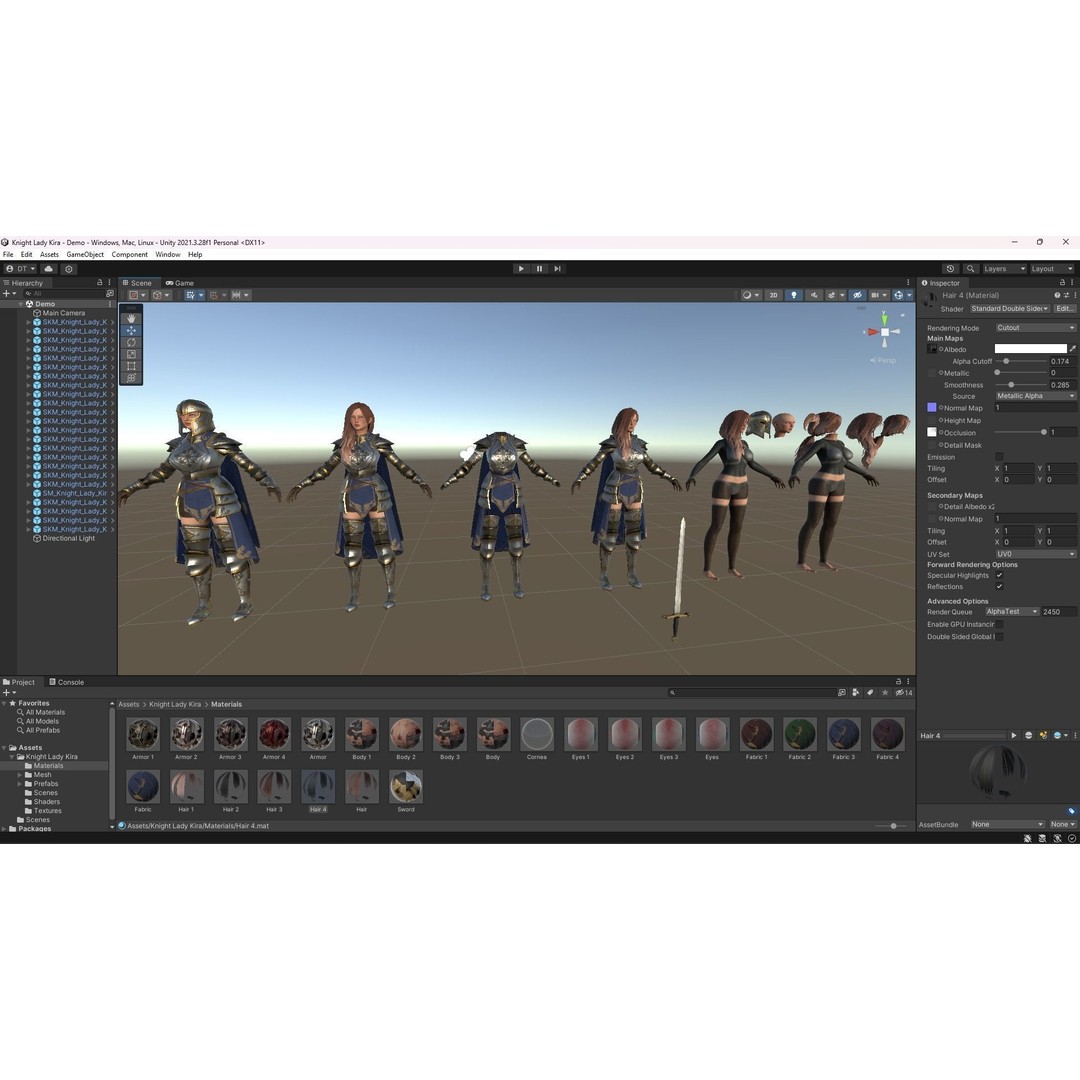Open the Shader selection dropdown
Screen dimensions: 1080x1080
coord(1009,309)
